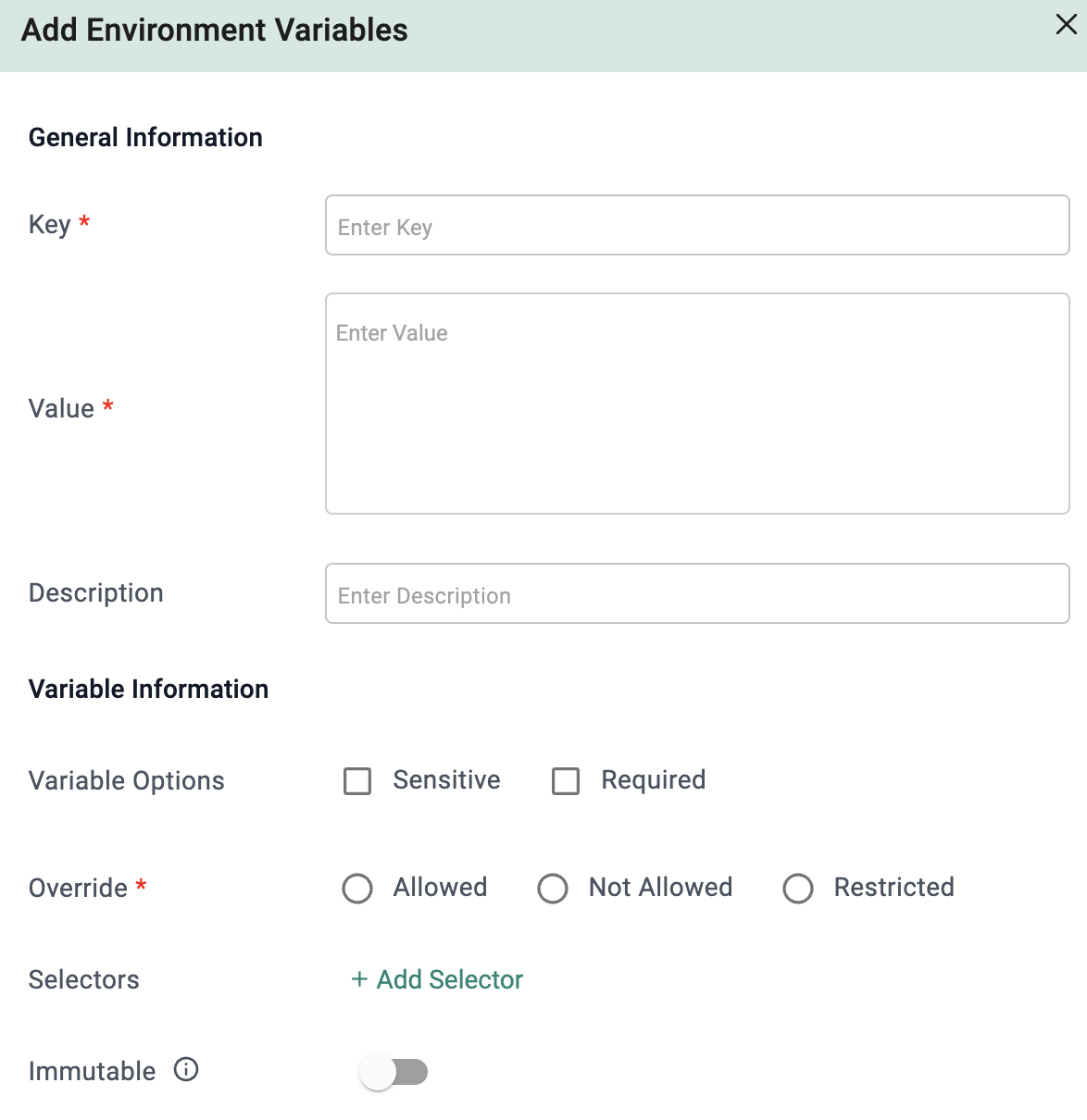
Task: Select the Allowed override radio button
Action: point(357,889)
